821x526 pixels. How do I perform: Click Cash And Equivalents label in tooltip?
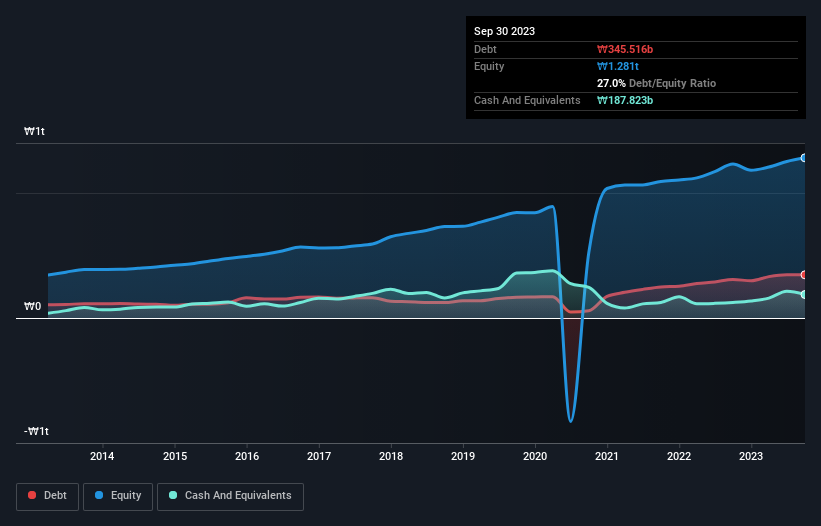pos(527,100)
